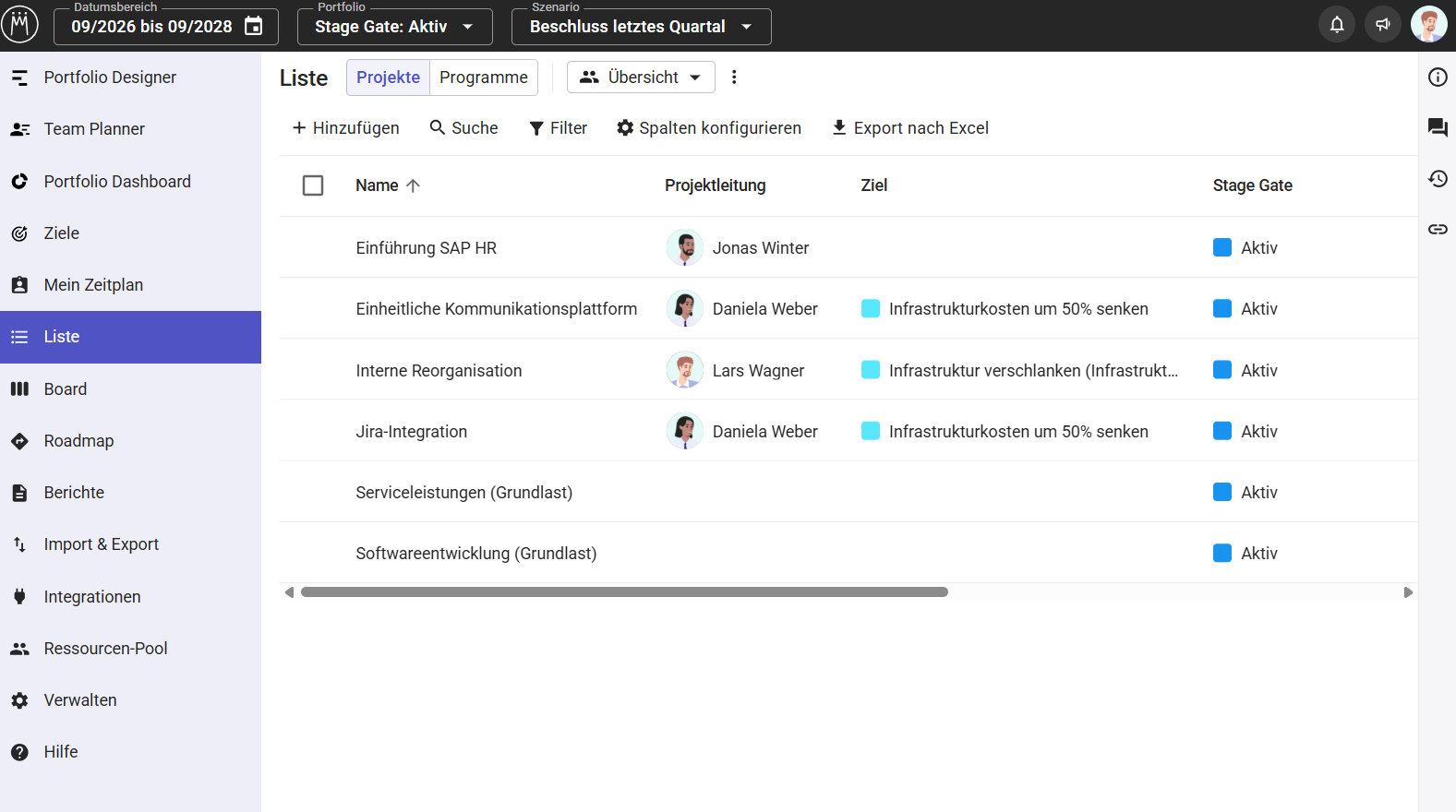Viewport: 1456px width, 812px height.
Task: Open the announcements megaphone icon
Action: click(1382, 25)
